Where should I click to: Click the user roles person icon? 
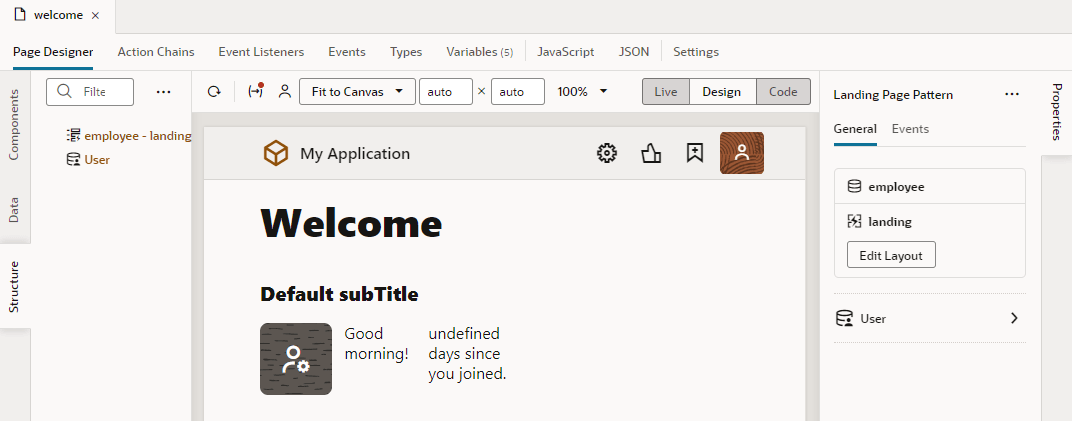click(285, 92)
